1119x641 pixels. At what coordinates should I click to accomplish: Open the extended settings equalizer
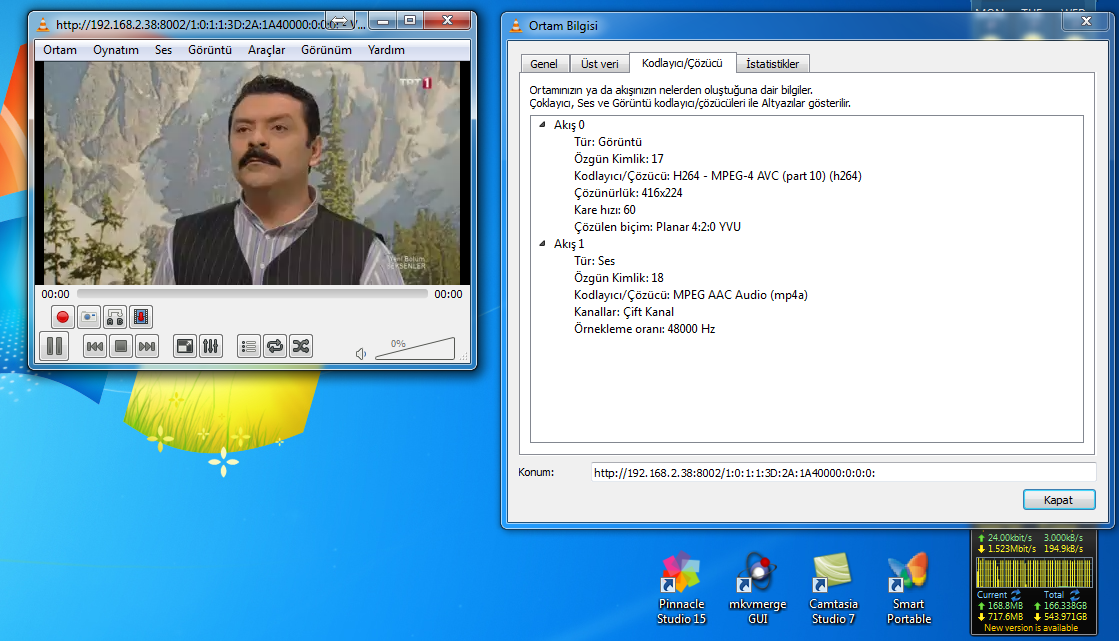210,346
